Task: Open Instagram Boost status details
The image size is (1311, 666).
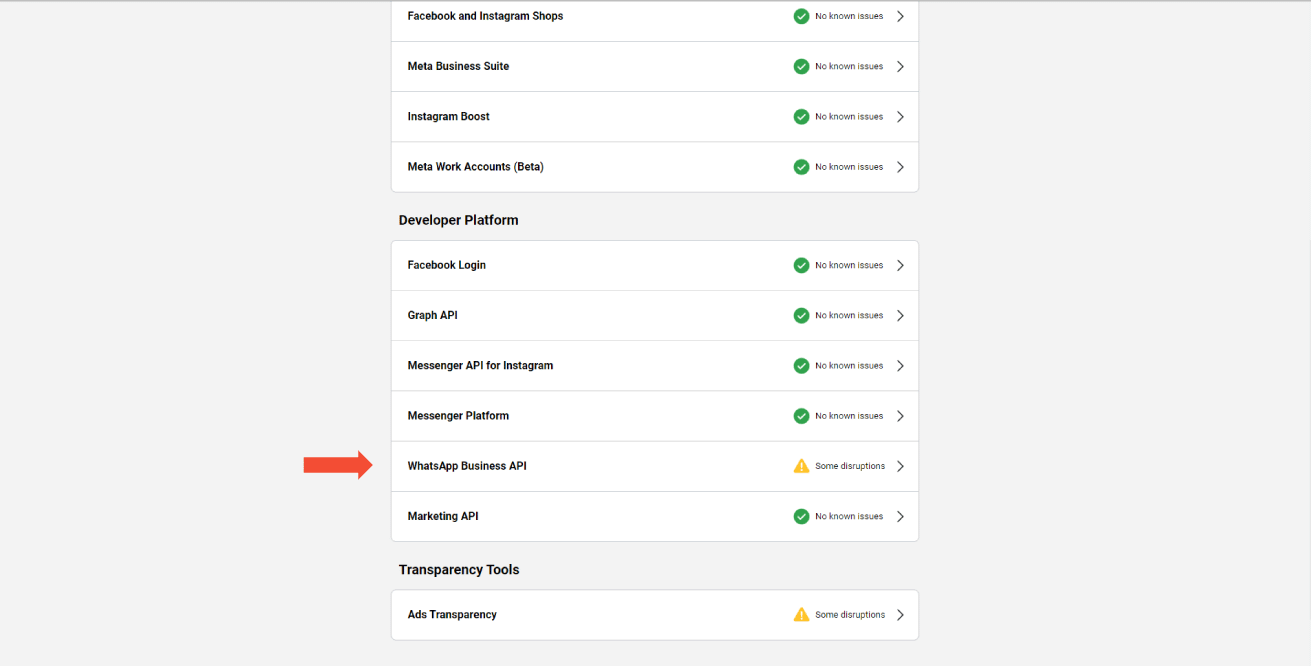Action: click(655, 116)
